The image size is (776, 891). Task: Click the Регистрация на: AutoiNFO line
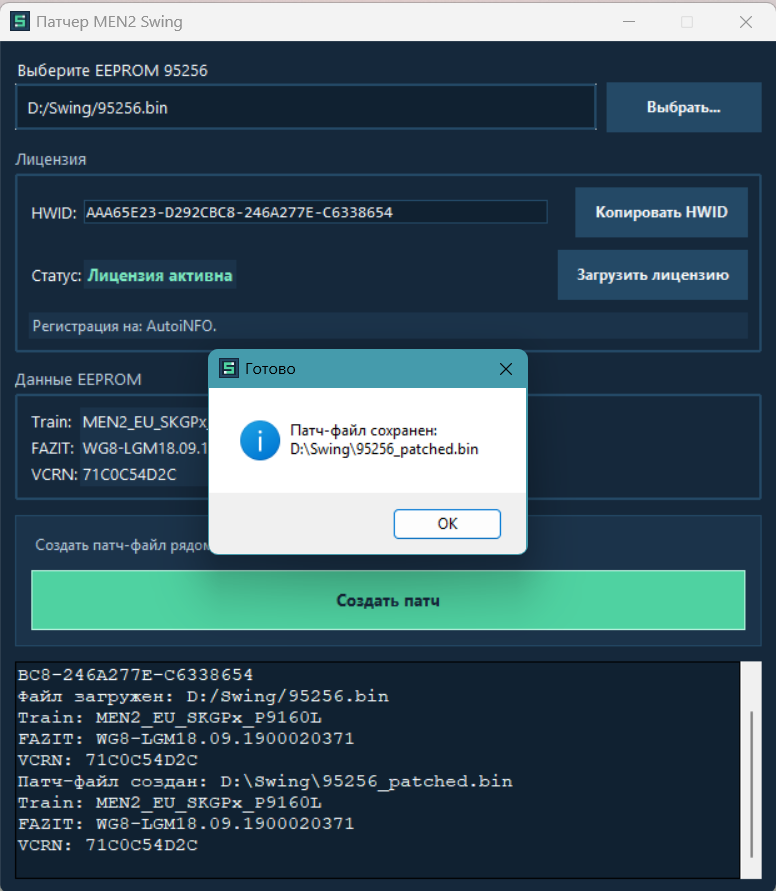pyautogui.click(x=125, y=326)
